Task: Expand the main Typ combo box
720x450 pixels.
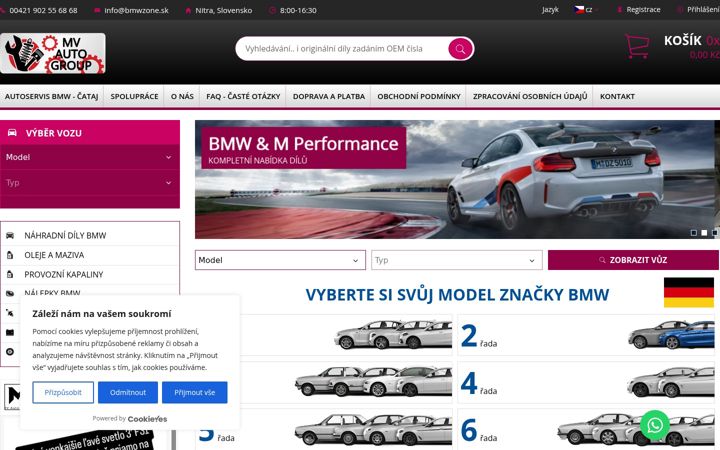Action: [x=456, y=260]
